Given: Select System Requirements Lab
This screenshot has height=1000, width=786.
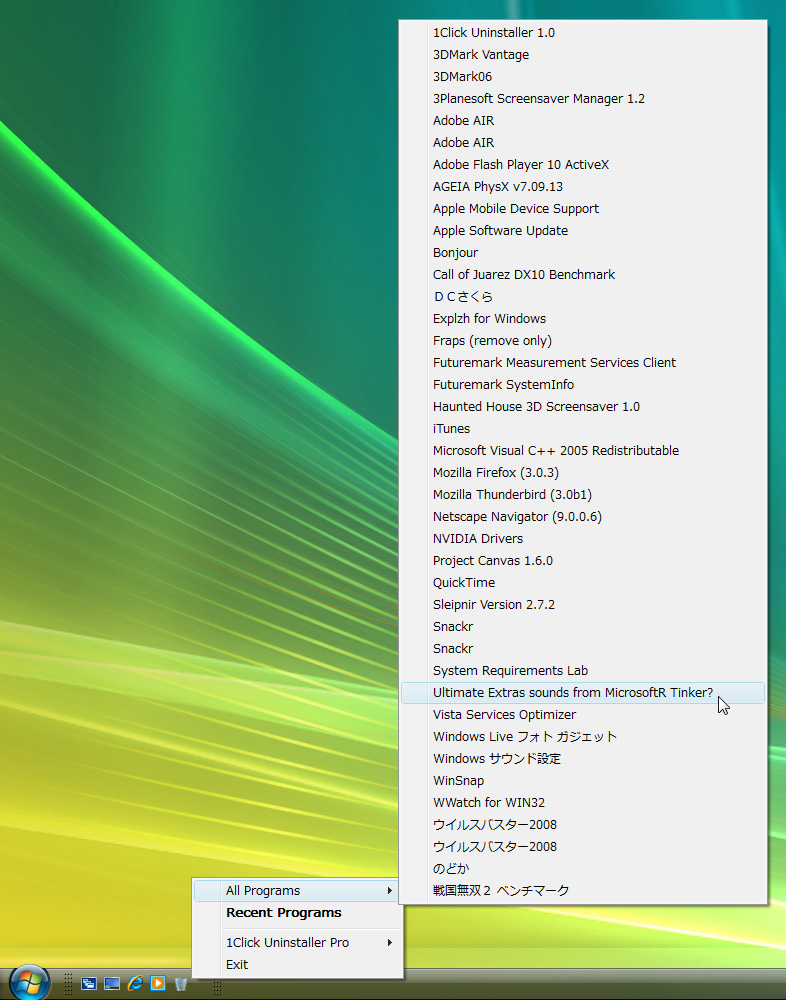Looking at the screenshot, I should (x=582, y=671).
